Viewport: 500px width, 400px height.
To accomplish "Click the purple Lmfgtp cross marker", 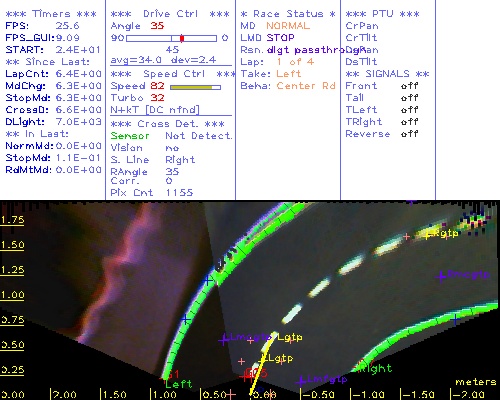I will click(301, 380).
